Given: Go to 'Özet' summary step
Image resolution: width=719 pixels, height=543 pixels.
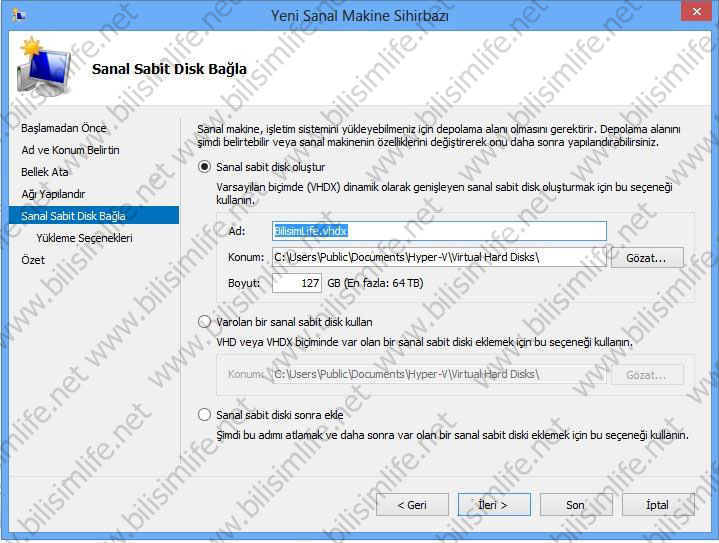Looking at the screenshot, I should [x=33, y=260].
